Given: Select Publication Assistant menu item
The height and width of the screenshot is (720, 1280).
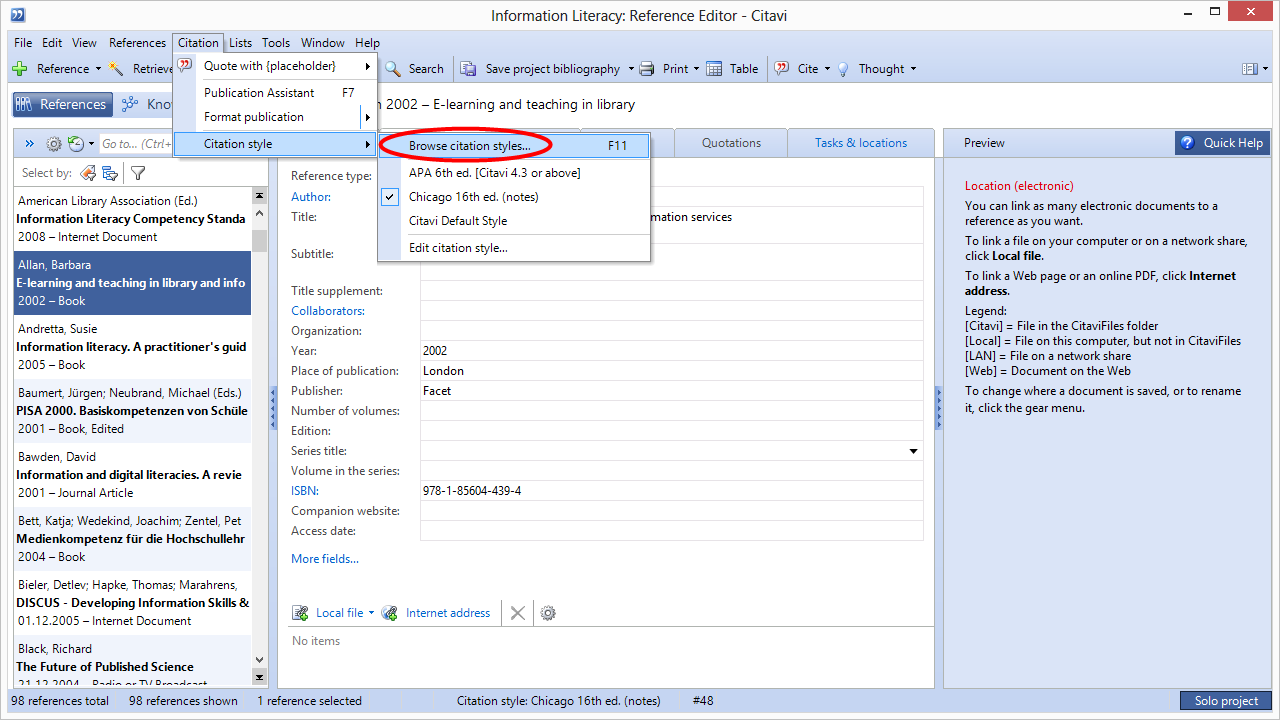Looking at the screenshot, I should 276,93.
